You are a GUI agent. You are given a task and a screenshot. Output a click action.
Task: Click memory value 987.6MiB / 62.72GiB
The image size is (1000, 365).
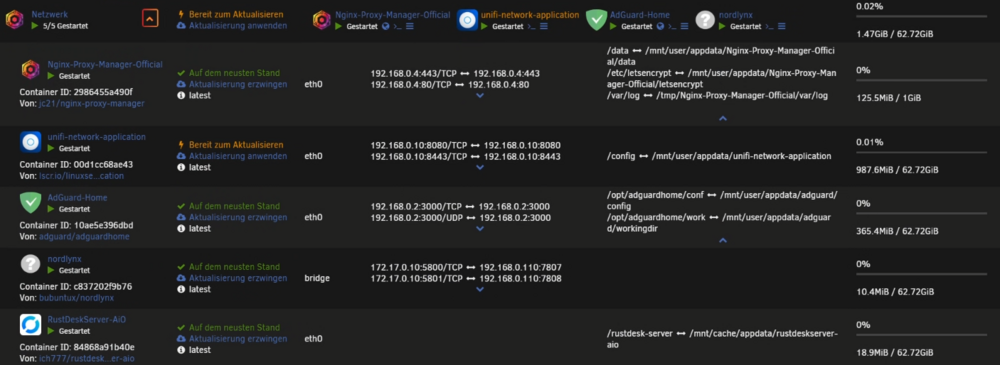(x=897, y=170)
